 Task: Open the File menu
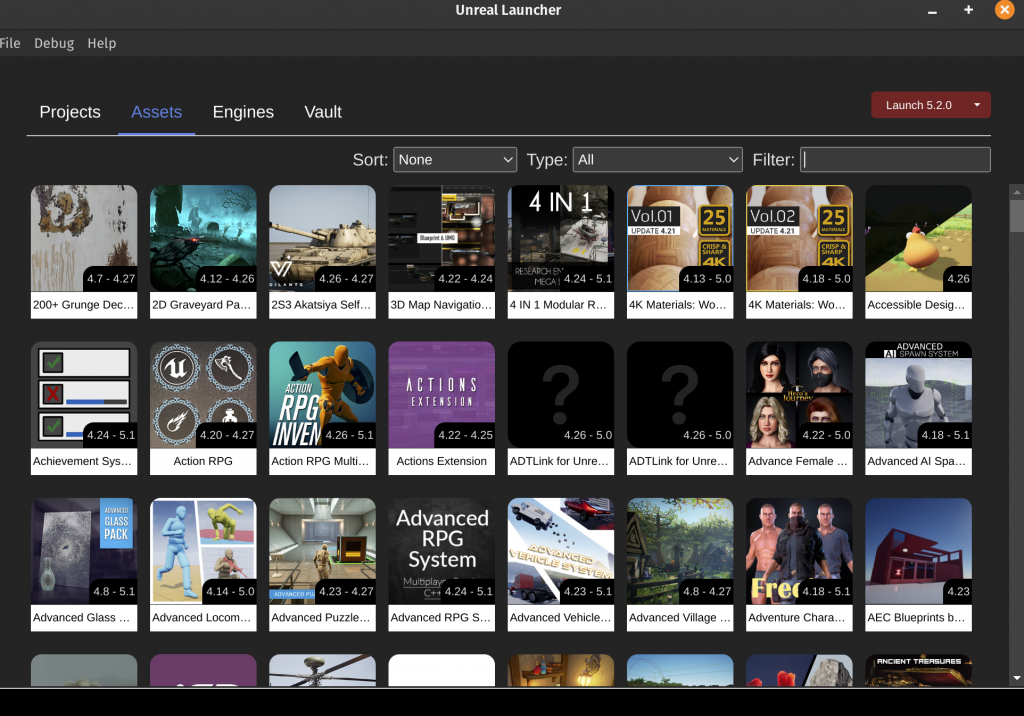[x=10, y=43]
